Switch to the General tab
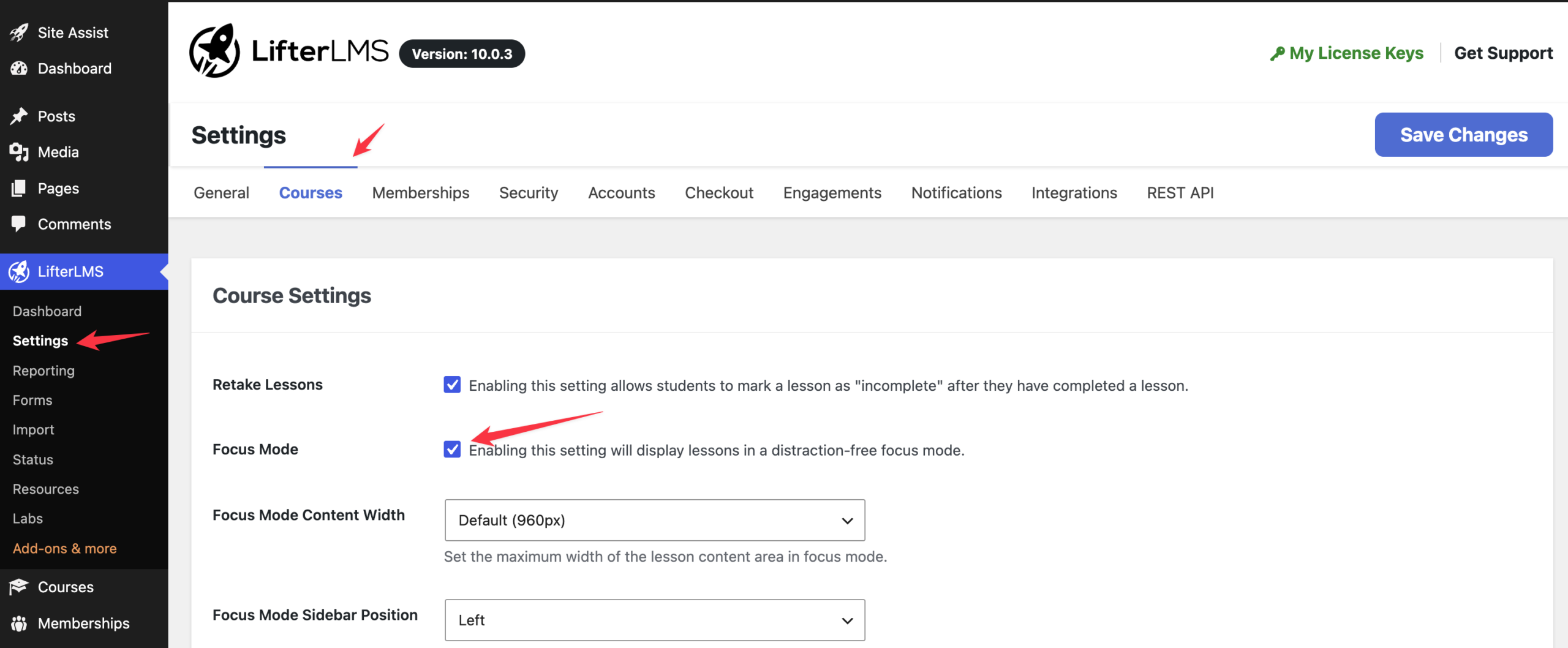The image size is (1568, 648). 221,192
